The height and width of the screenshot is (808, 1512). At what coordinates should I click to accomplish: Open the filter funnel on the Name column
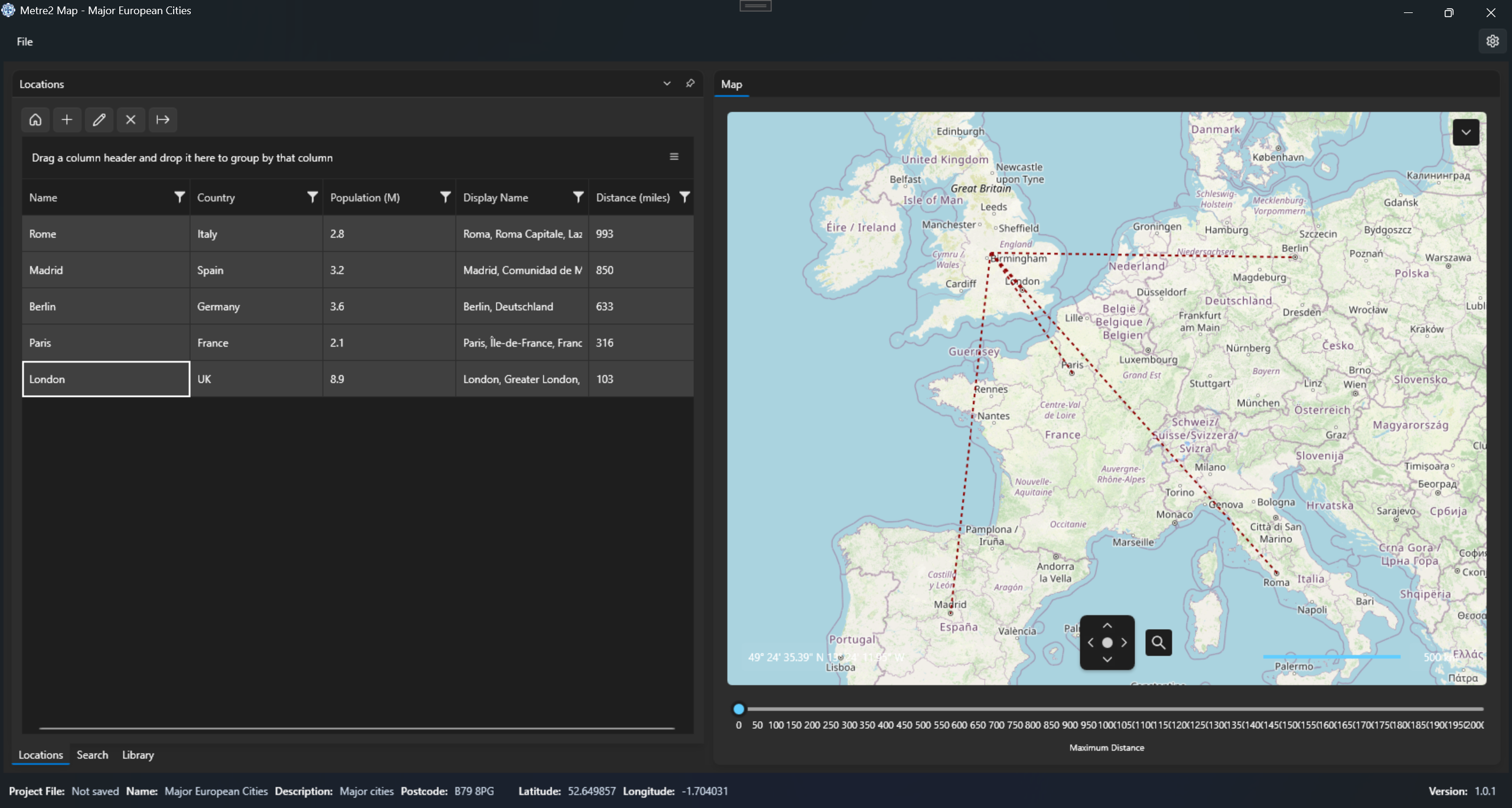click(x=178, y=197)
